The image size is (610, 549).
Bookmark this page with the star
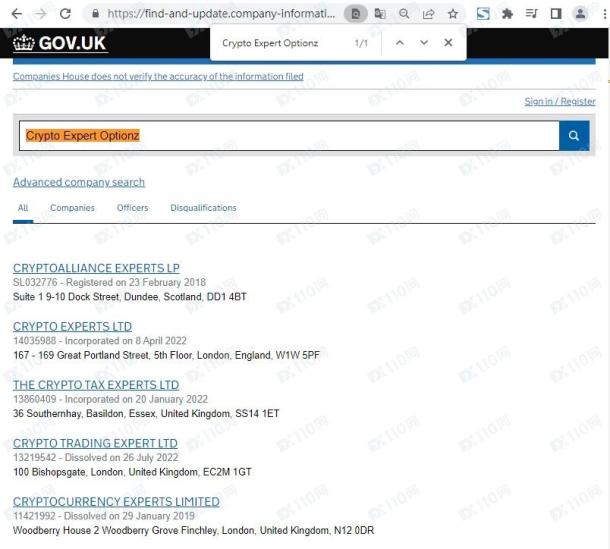pyautogui.click(x=453, y=14)
